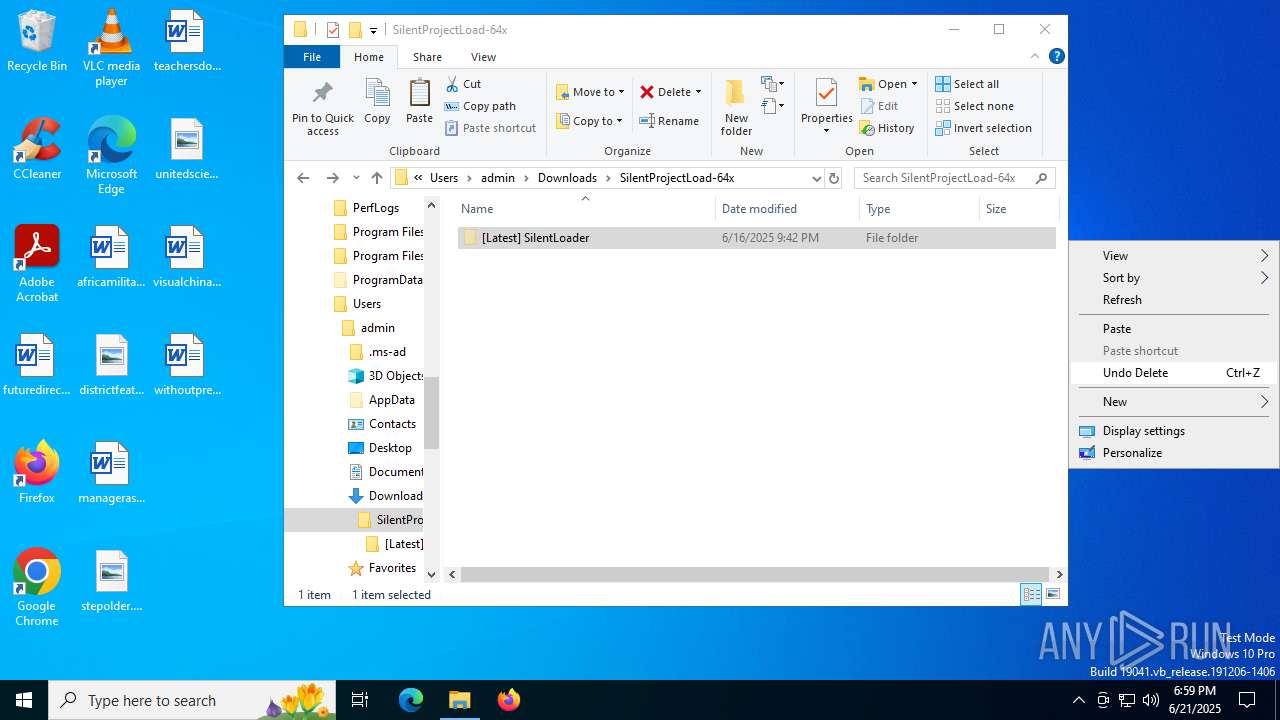Screen dimensions: 1280x720
Task: Open the File tab
Action: (x=312, y=57)
